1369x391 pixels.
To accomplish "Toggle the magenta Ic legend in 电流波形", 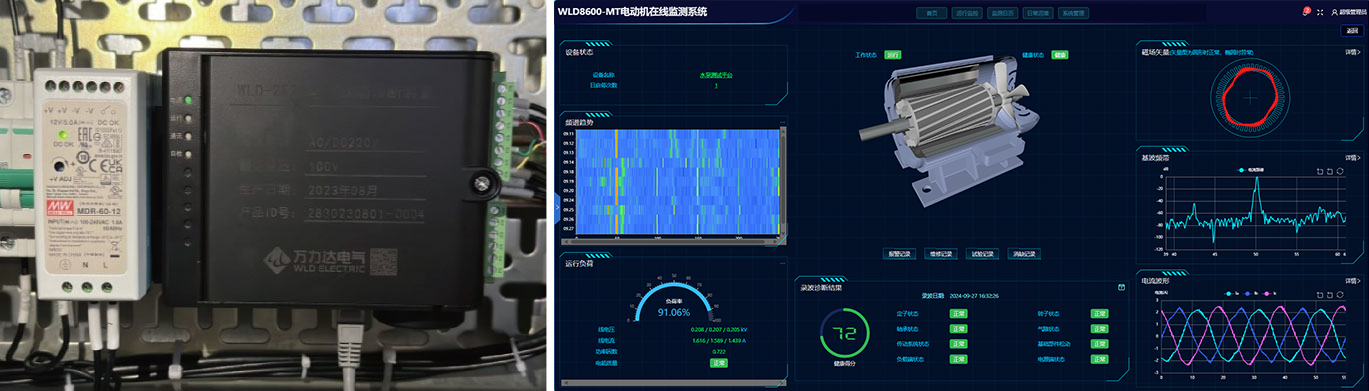I will (1270, 294).
